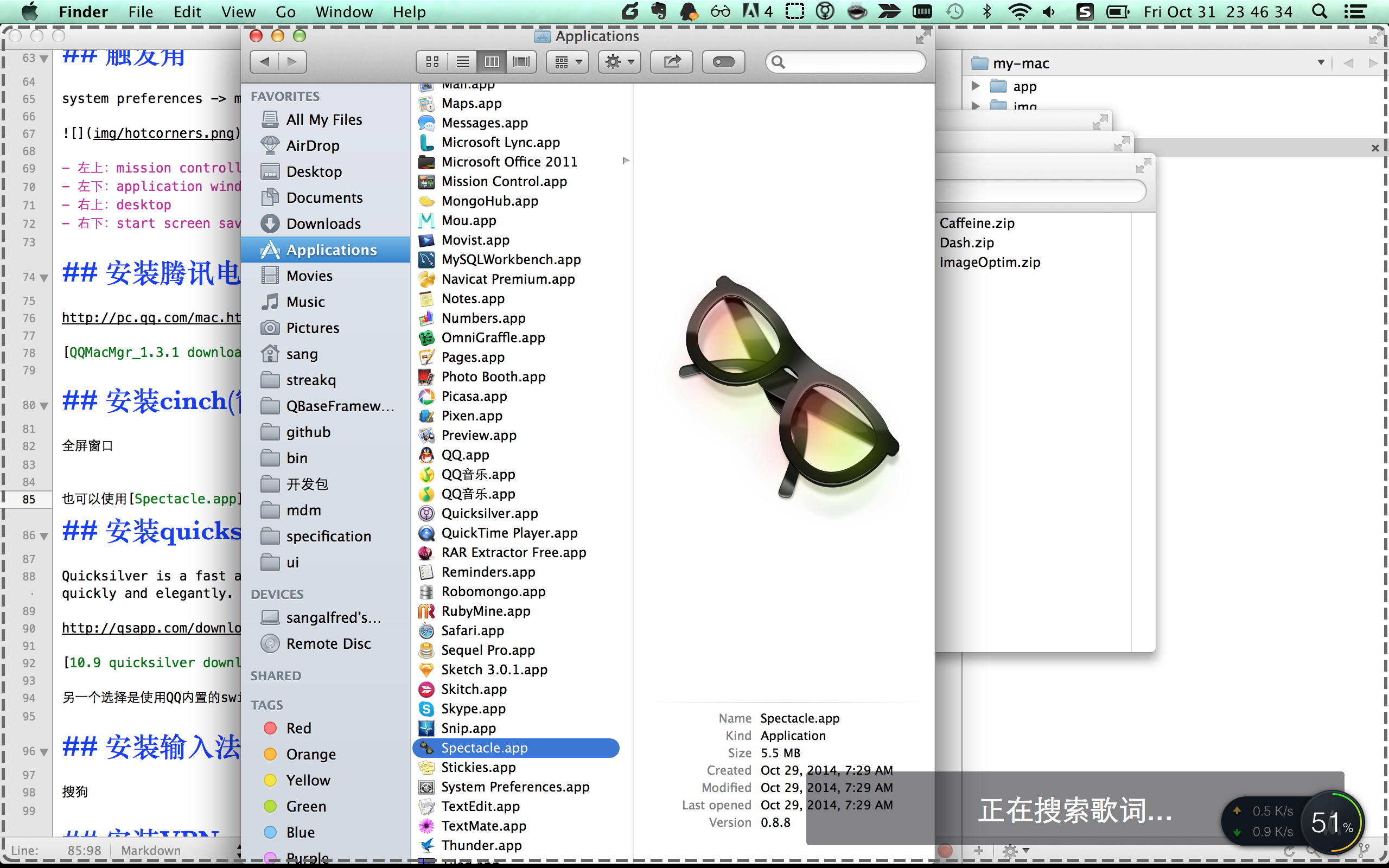Viewport: 1389px width, 868px height.
Task: Click the Share toolbar button
Action: click(x=671, y=61)
